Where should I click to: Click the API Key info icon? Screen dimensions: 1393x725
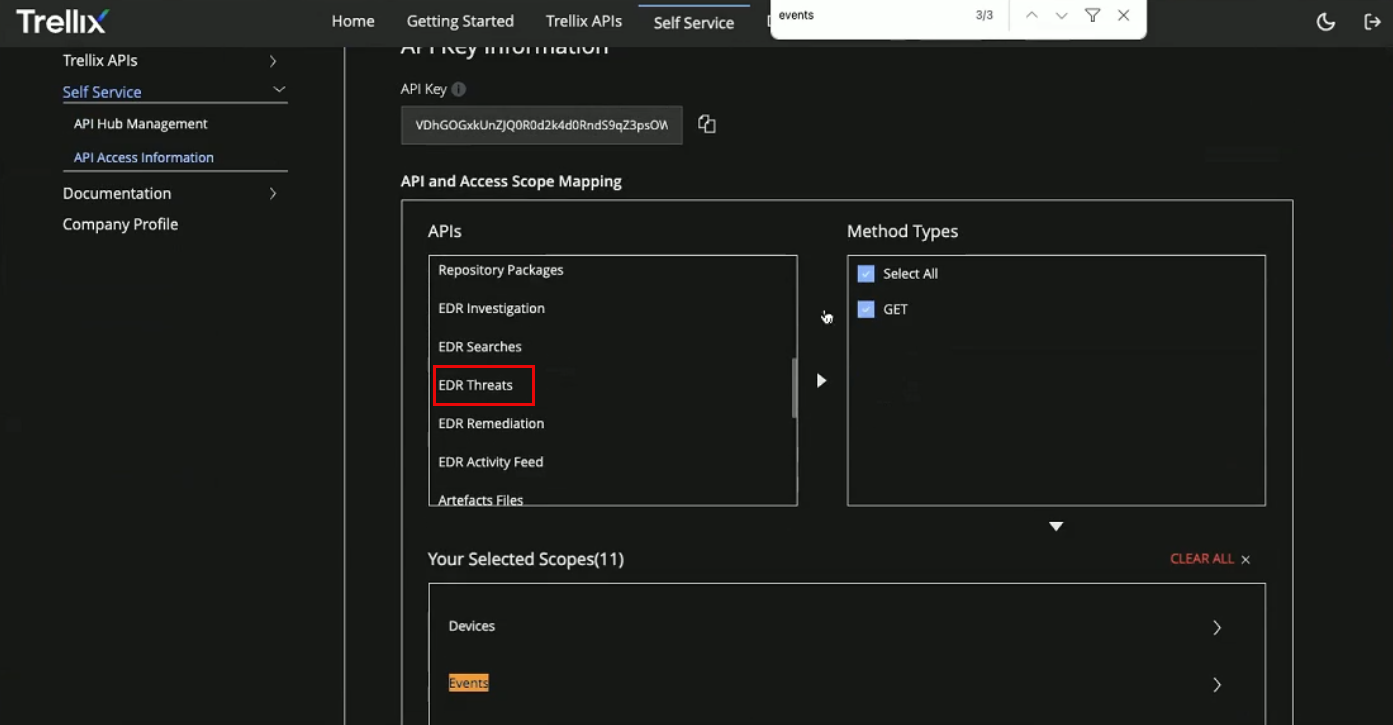(459, 89)
